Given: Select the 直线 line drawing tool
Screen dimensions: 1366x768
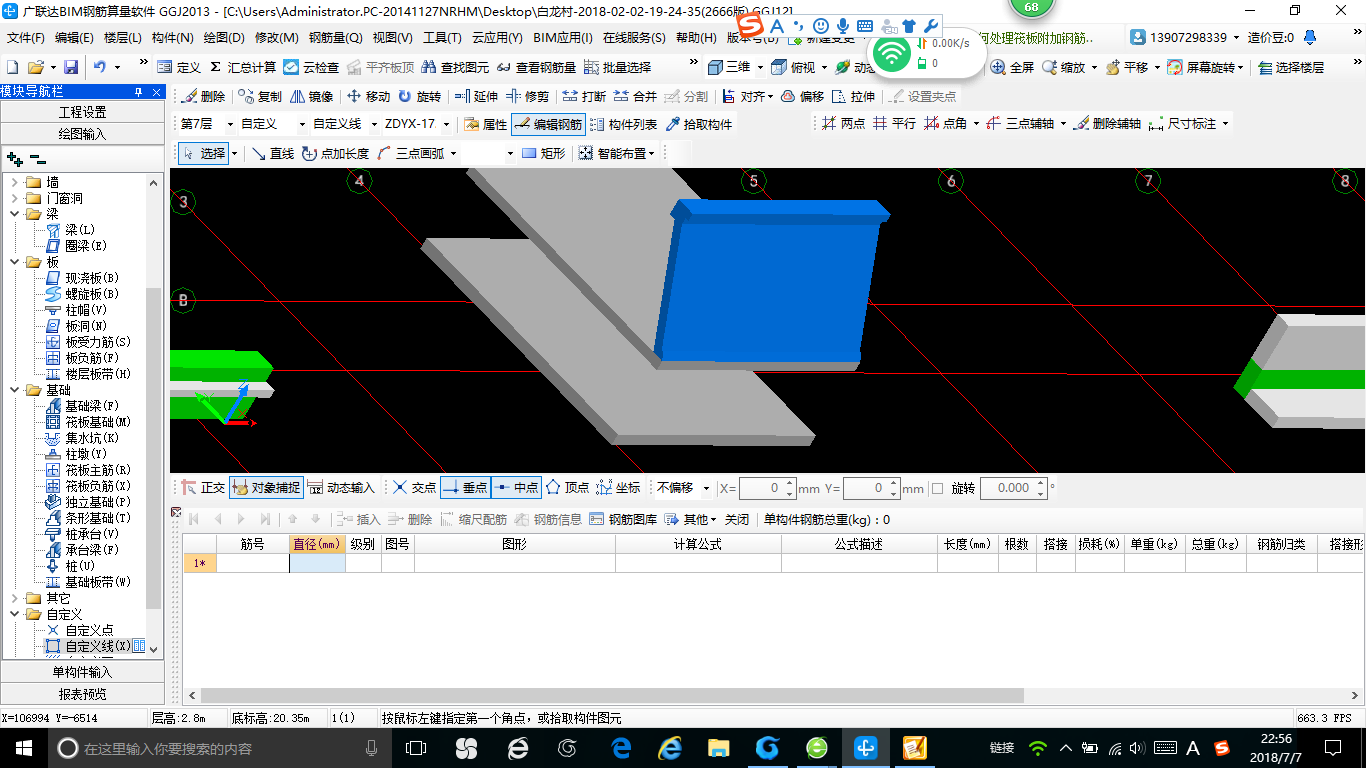Looking at the screenshot, I should click(272, 153).
